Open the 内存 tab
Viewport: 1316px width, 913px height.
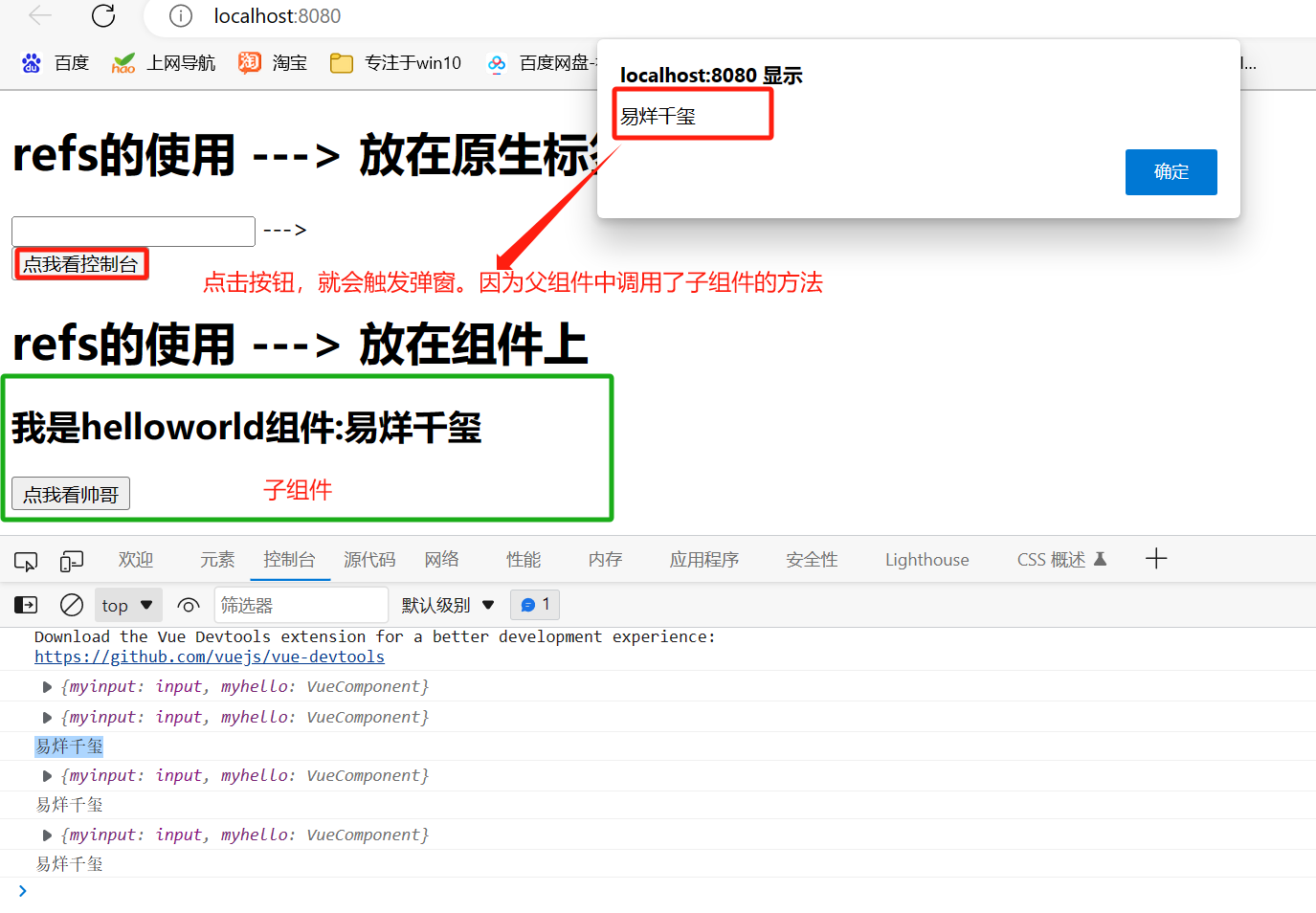(606, 560)
